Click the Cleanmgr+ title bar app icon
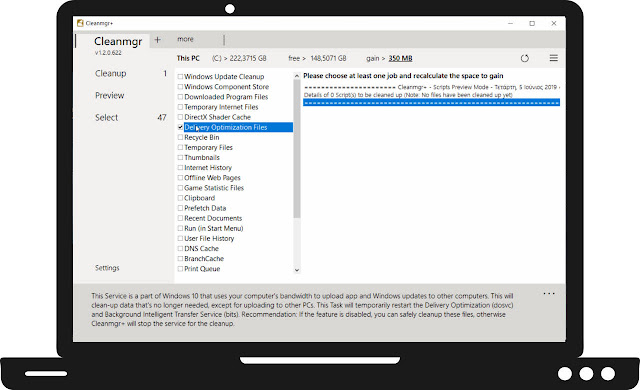640x390 pixels. (x=80, y=23)
